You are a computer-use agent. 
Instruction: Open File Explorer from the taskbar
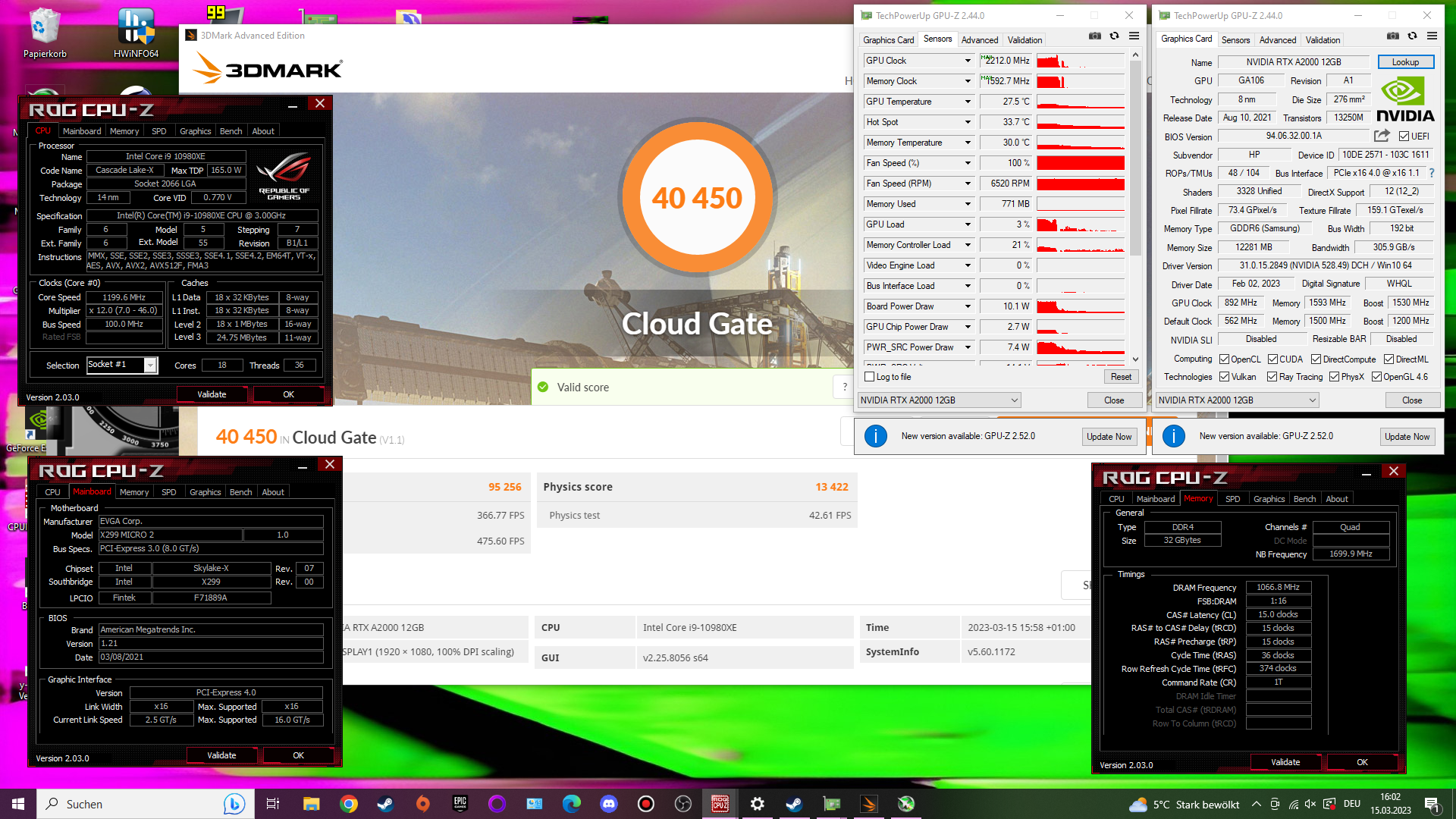click(311, 804)
